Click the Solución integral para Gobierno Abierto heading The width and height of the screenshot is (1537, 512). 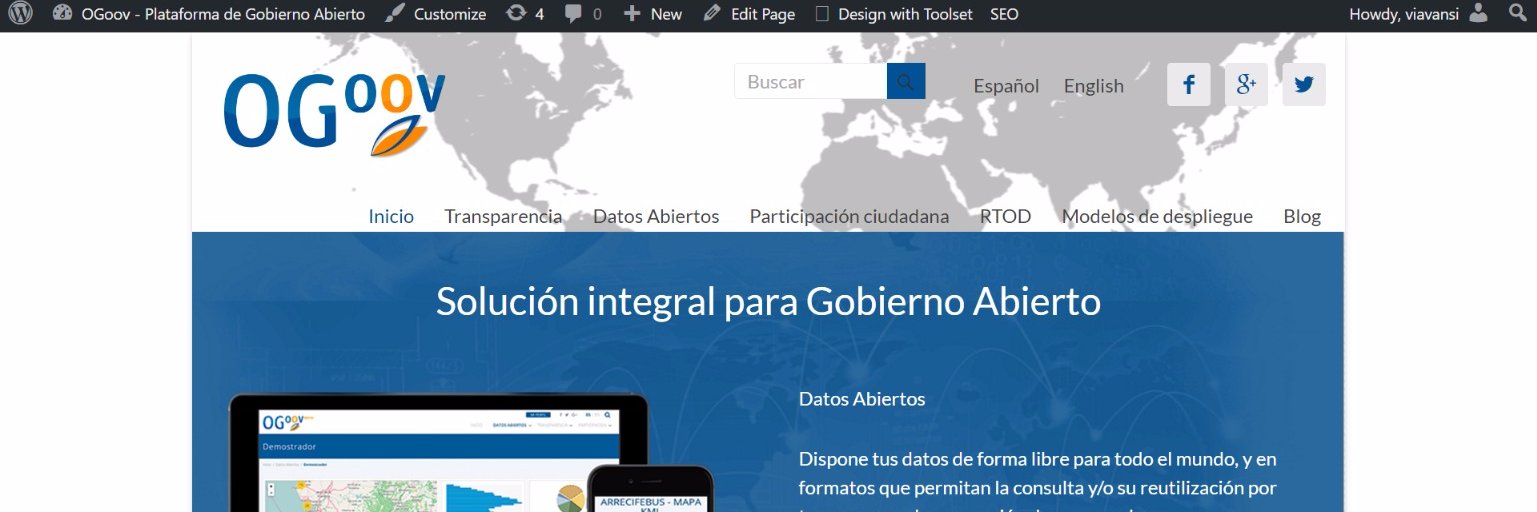click(x=768, y=302)
